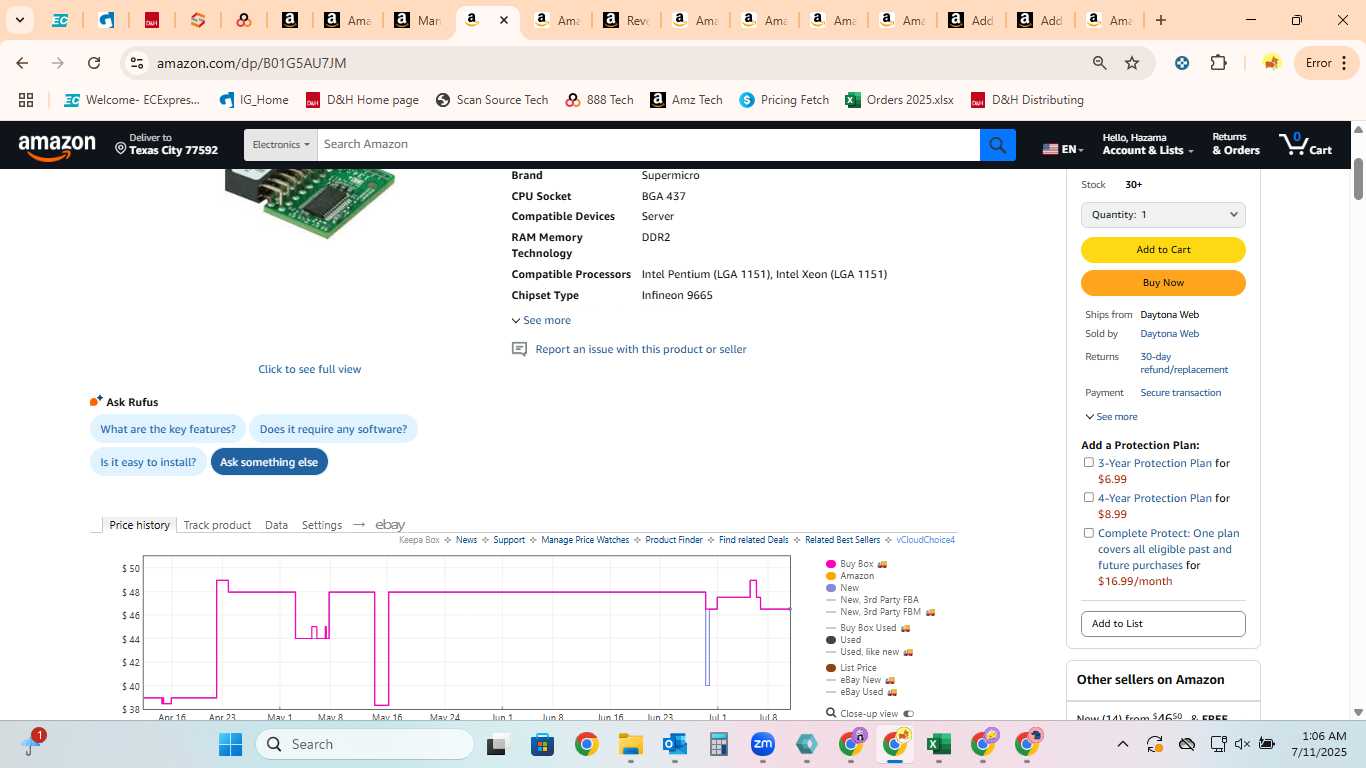Bookmark this page with star icon
The height and width of the screenshot is (768, 1366).
coord(1132,63)
